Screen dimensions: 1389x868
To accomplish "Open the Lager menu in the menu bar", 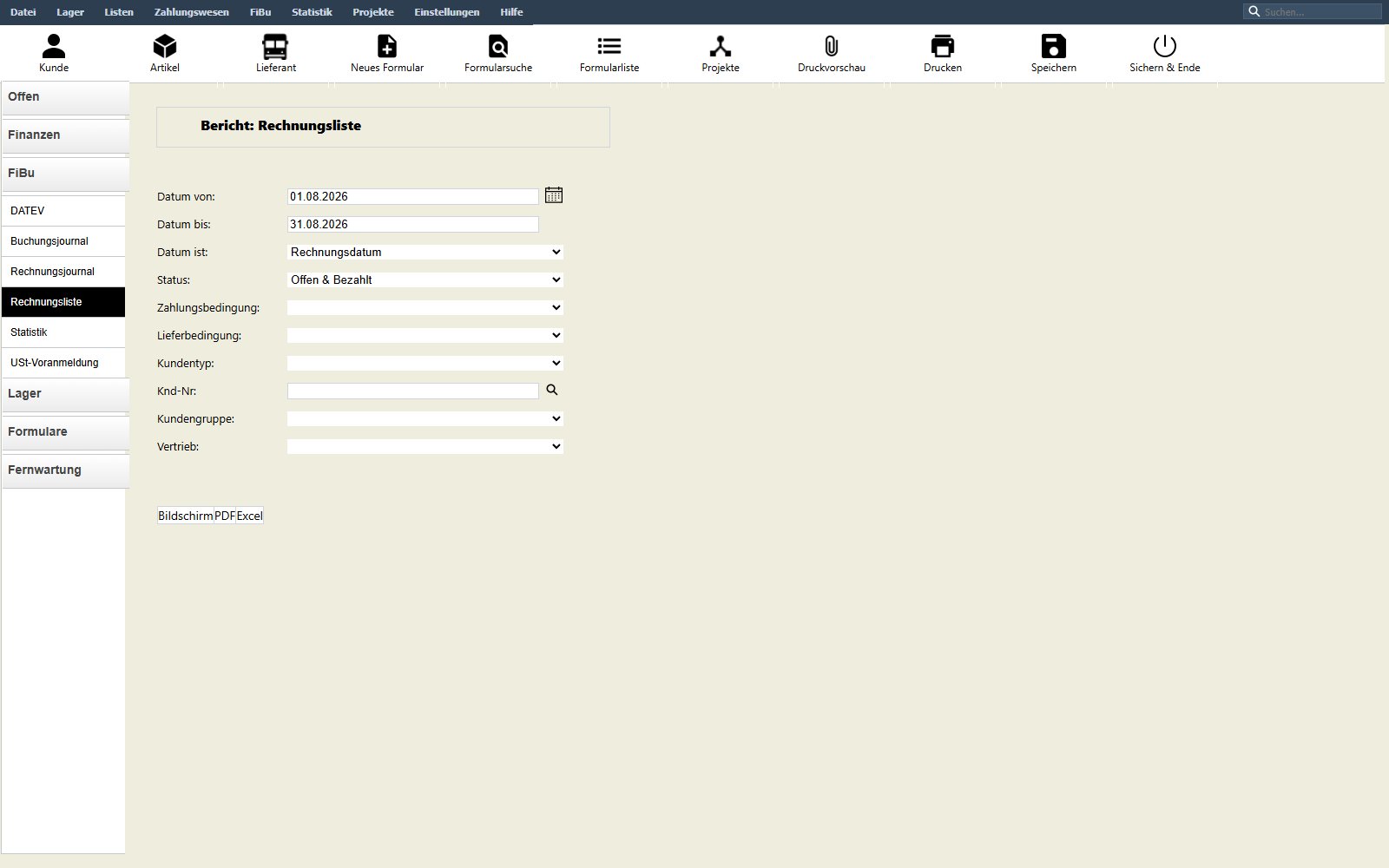I will (70, 12).
